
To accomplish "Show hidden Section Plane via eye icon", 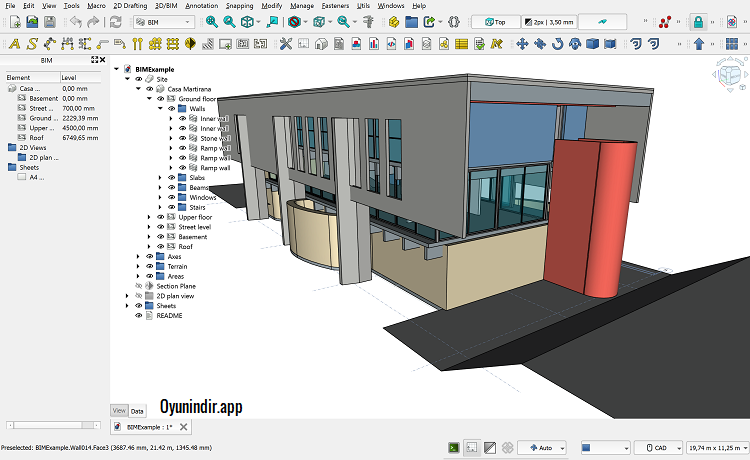I will (139, 286).
